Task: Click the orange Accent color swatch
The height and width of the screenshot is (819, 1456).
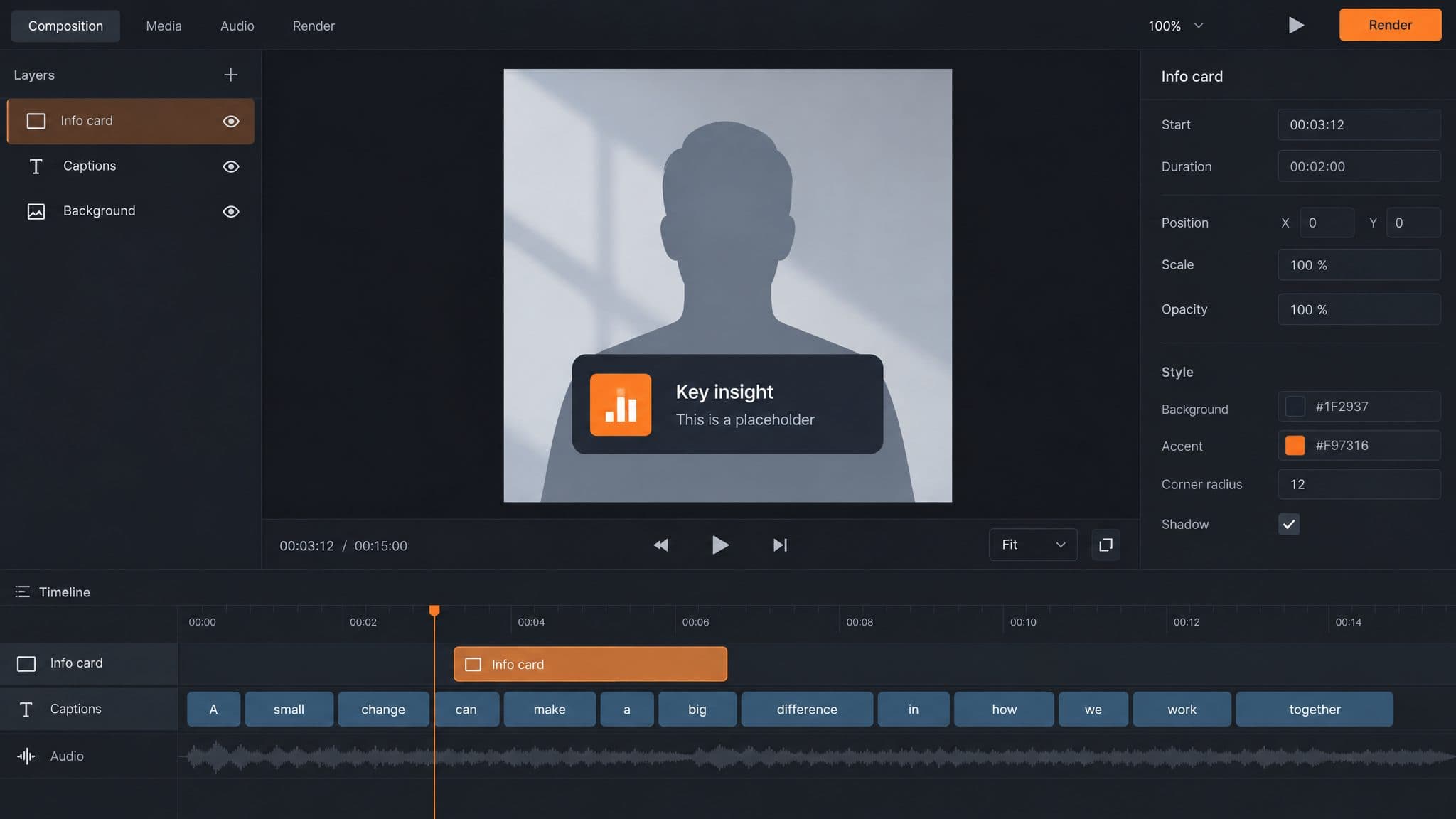Action: [1295, 446]
